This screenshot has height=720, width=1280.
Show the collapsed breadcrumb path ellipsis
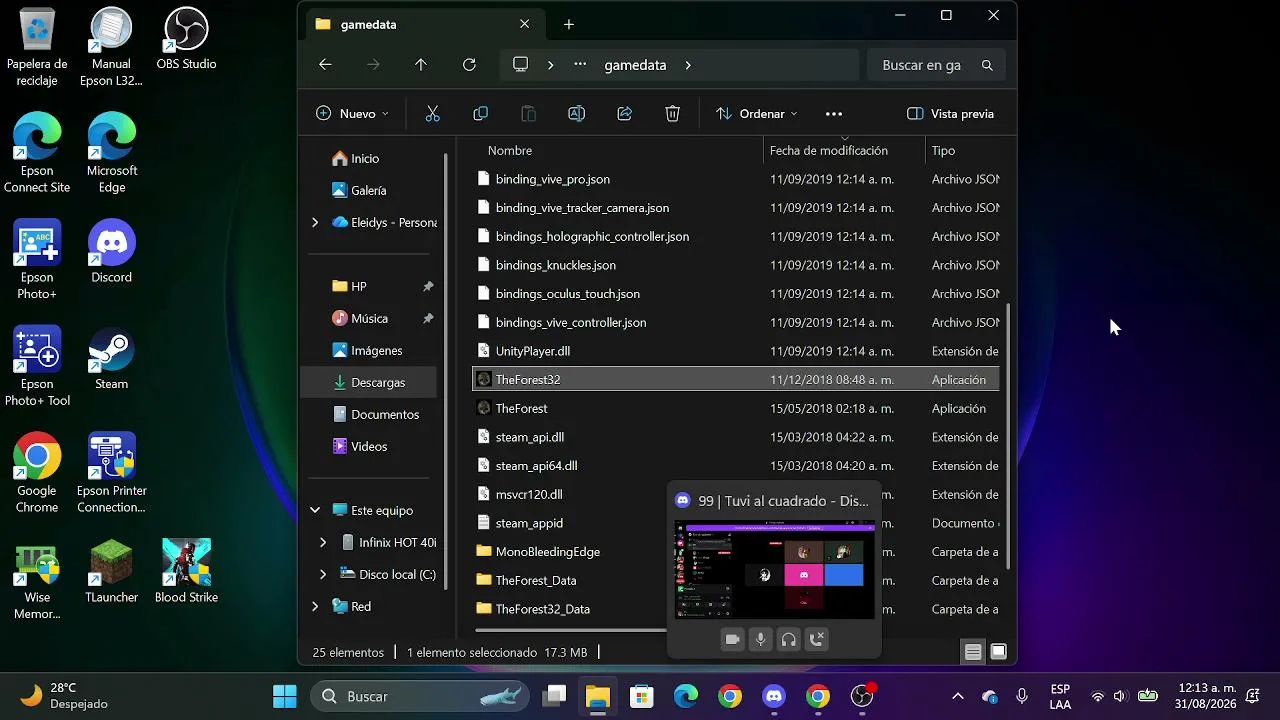[x=580, y=65]
